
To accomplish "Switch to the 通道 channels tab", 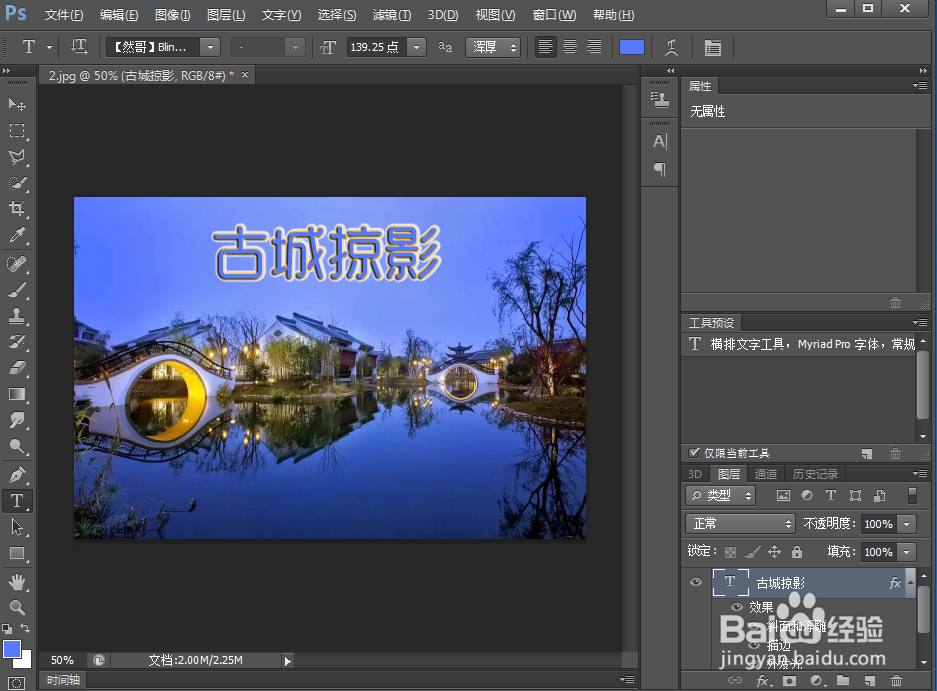I will [x=765, y=473].
